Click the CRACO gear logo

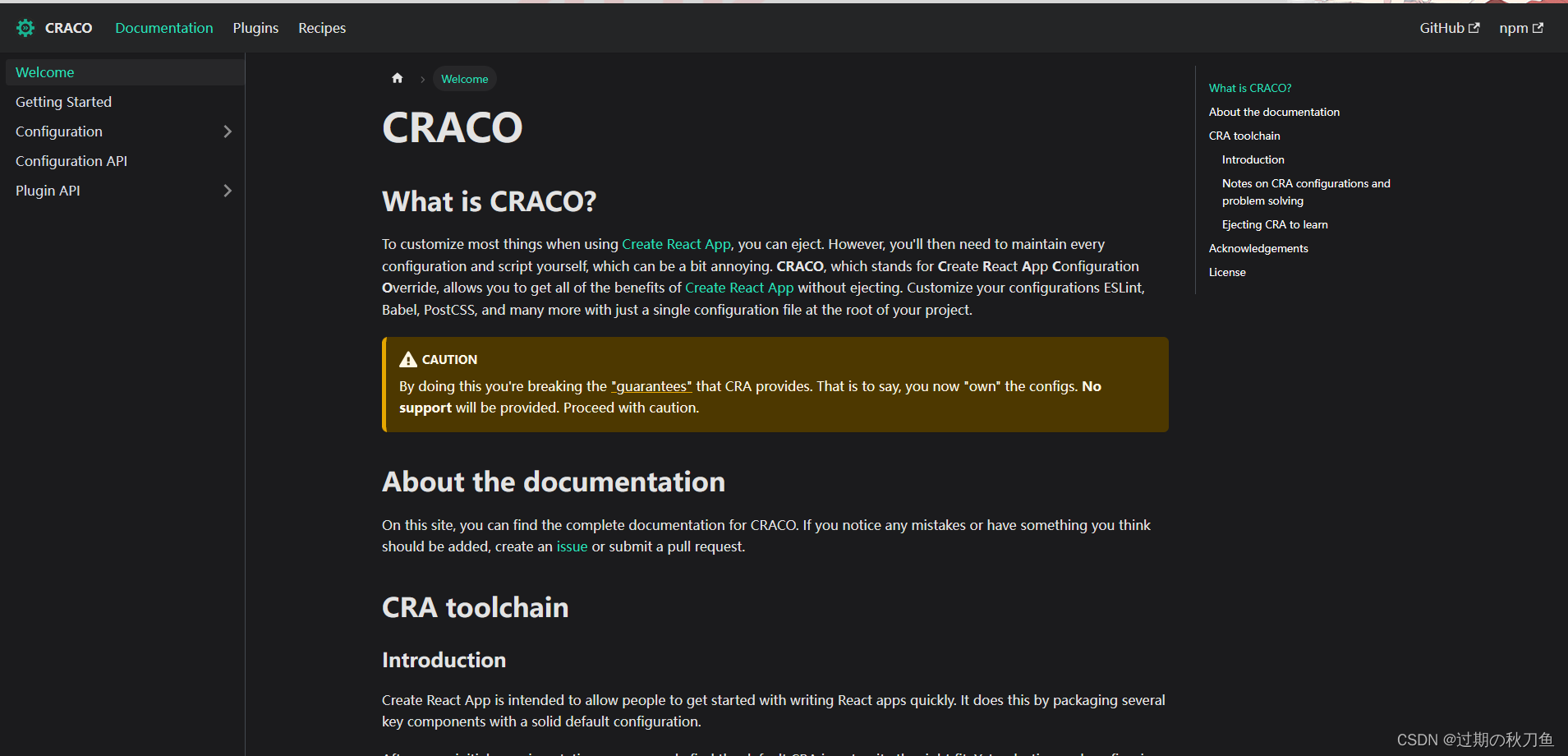pos(24,27)
